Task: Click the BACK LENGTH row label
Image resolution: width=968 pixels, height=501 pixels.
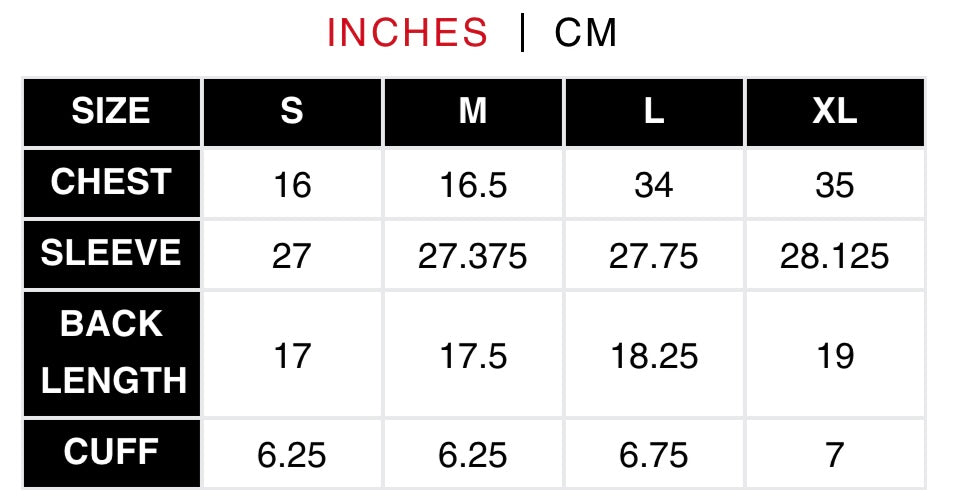Action: pos(112,354)
